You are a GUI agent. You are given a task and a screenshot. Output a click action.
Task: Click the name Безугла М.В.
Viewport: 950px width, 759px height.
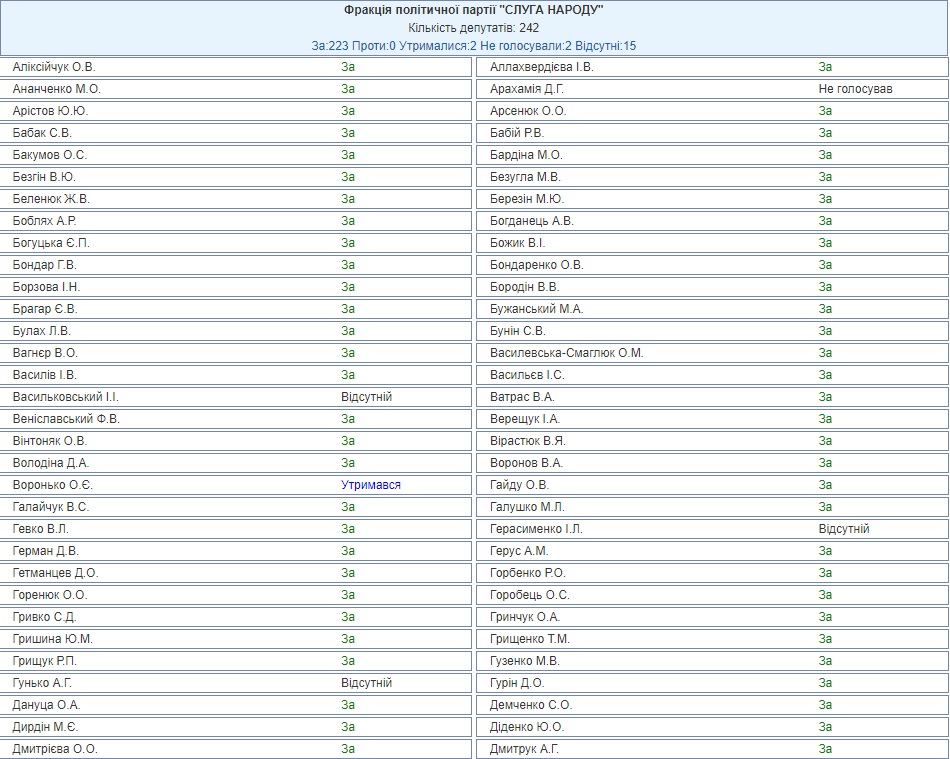525,177
